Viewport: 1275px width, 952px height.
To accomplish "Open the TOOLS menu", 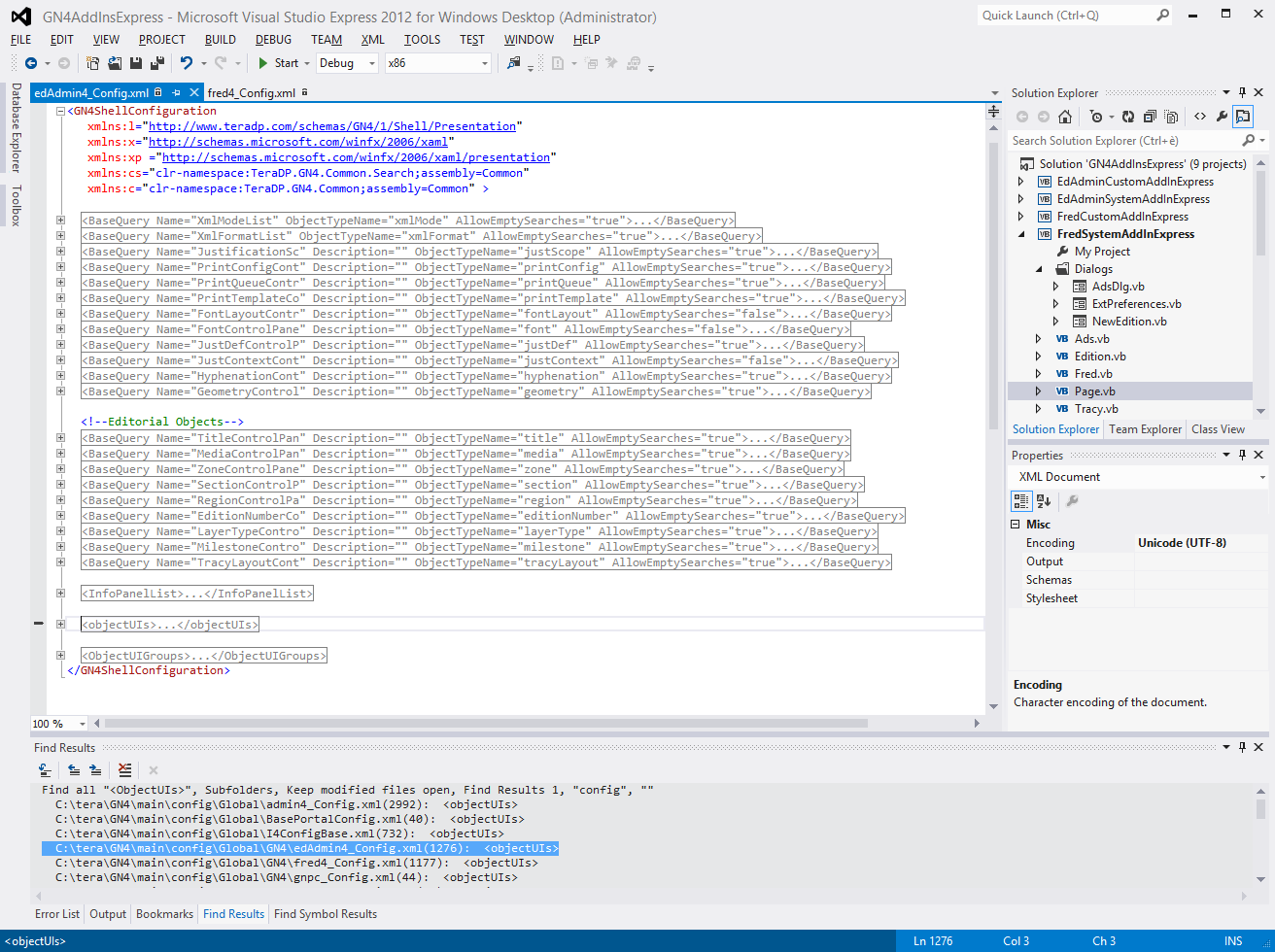I will 422,40.
